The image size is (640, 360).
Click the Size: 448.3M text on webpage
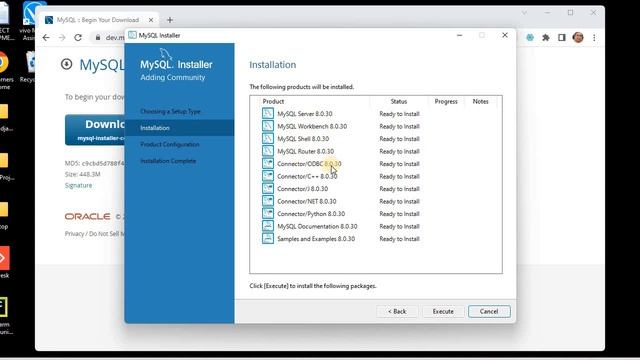pos(82,174)
